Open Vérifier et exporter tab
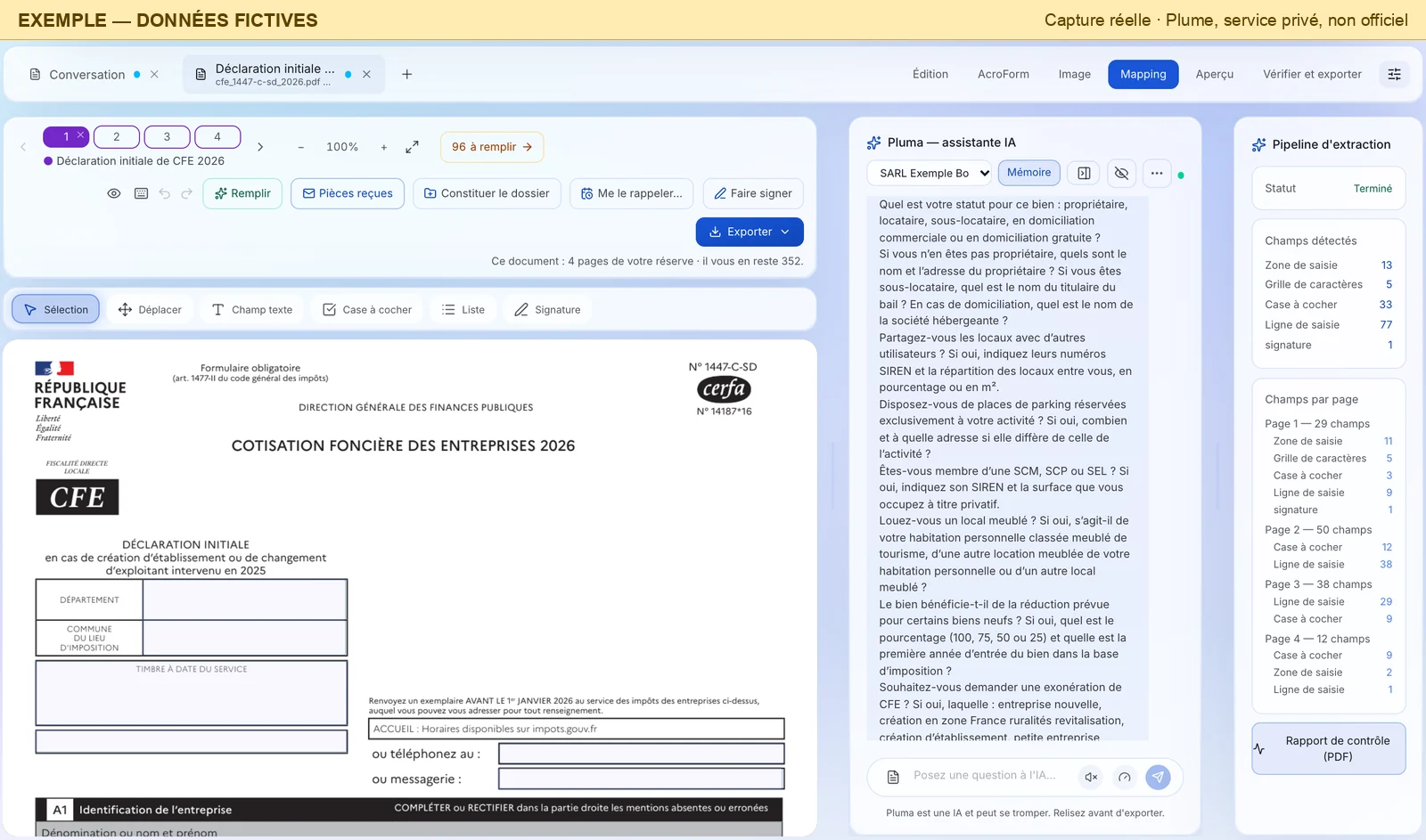1426x840 pixels. point(1312,74)
